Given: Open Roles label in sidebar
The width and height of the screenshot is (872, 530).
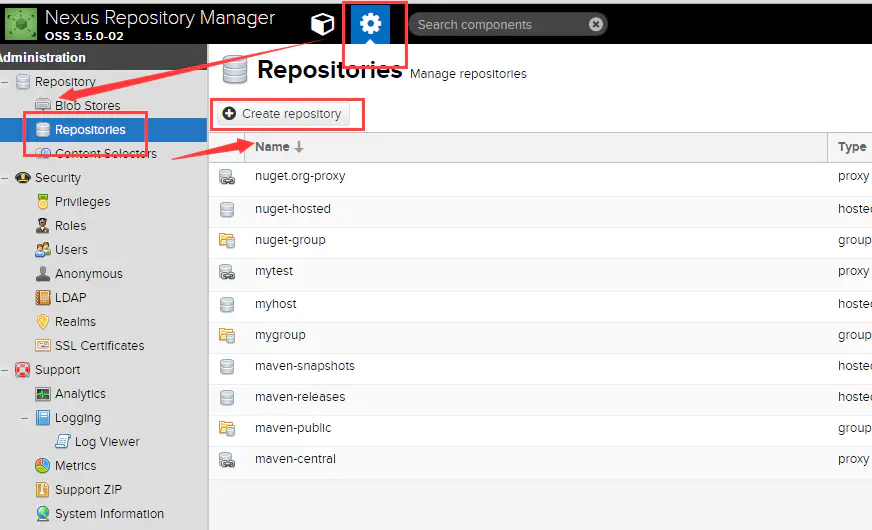Looking at the screenshot, I should [71, 226].
